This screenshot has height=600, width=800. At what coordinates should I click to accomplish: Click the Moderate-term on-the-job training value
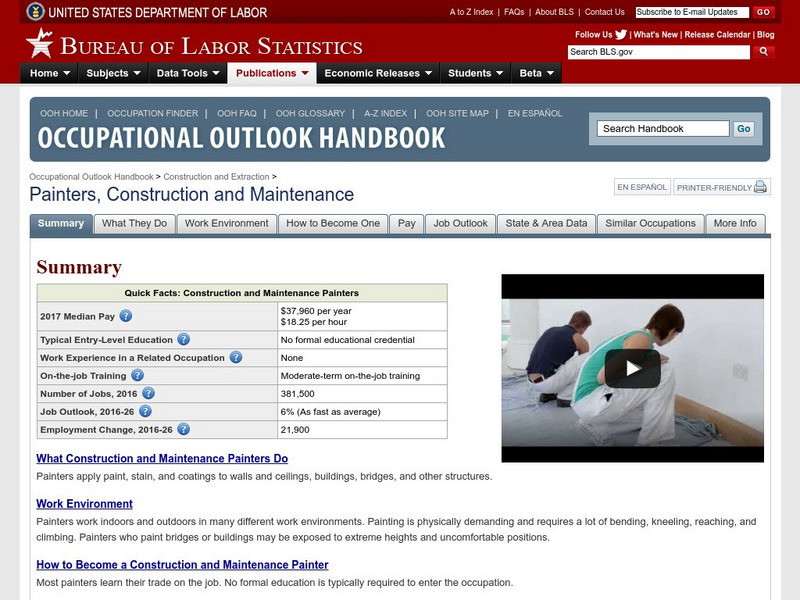pos(351,376)
